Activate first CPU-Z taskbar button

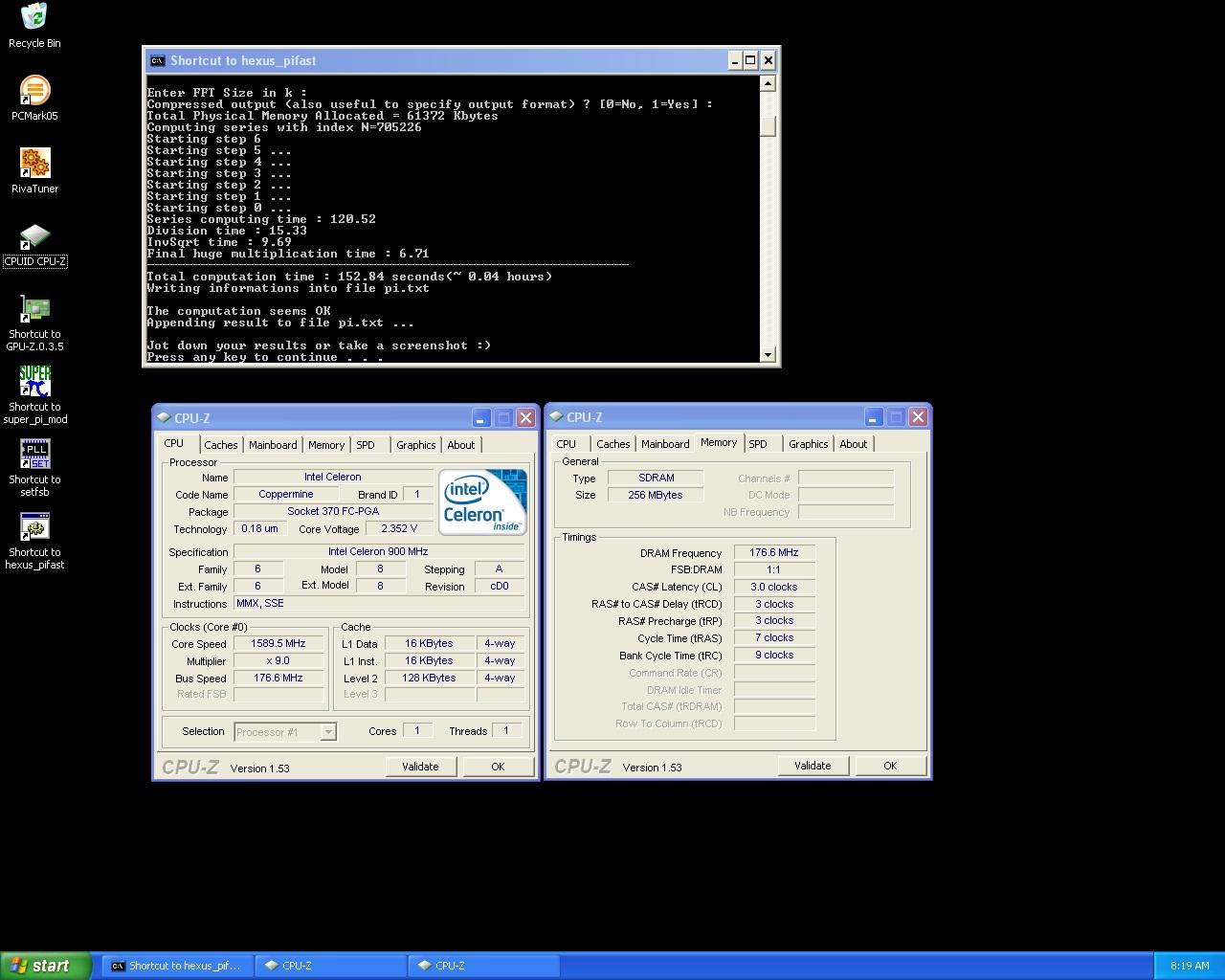(330, 966)
